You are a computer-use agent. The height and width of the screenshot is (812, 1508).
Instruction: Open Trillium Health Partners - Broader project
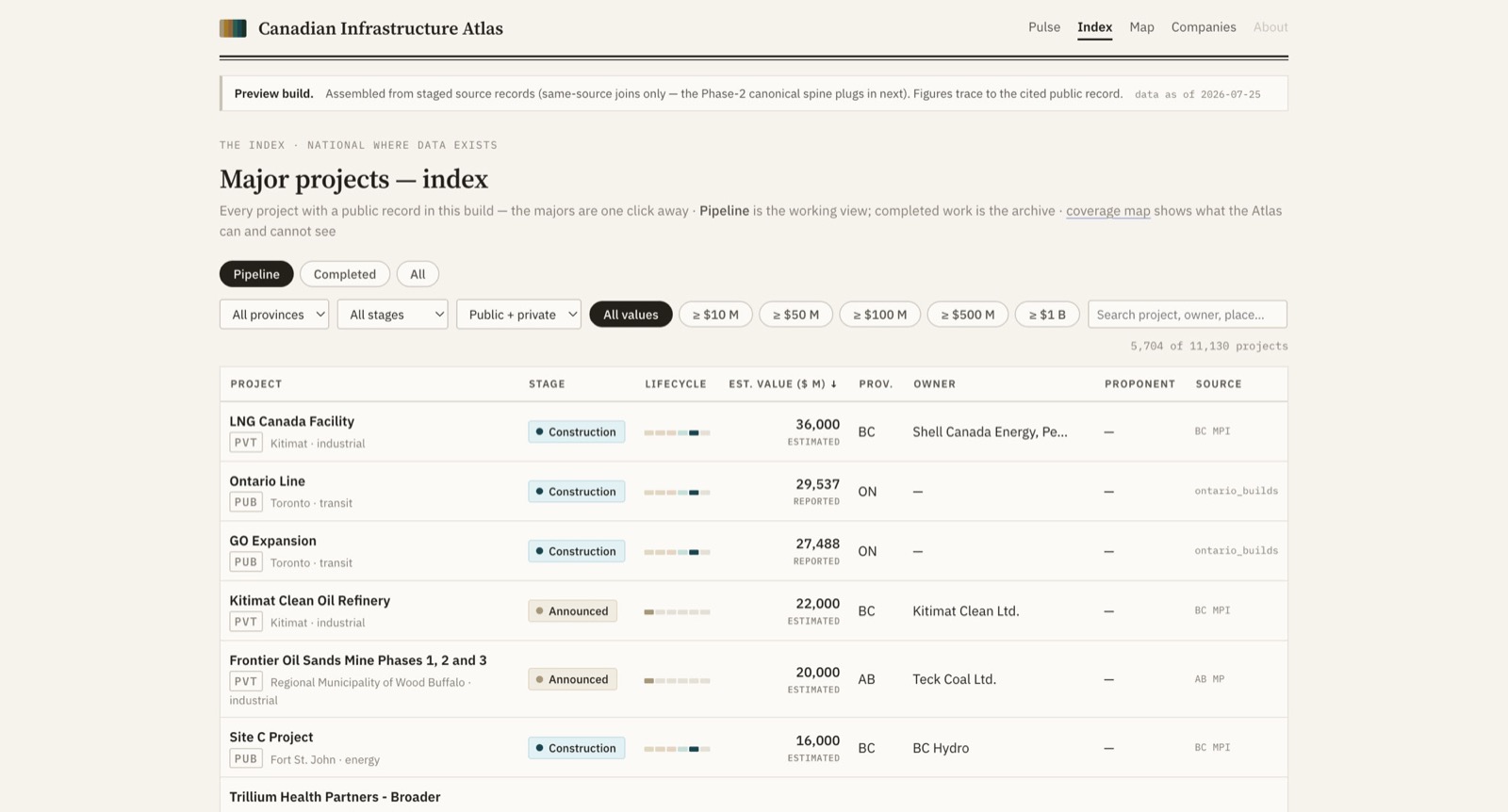click(x=335, y=797)
